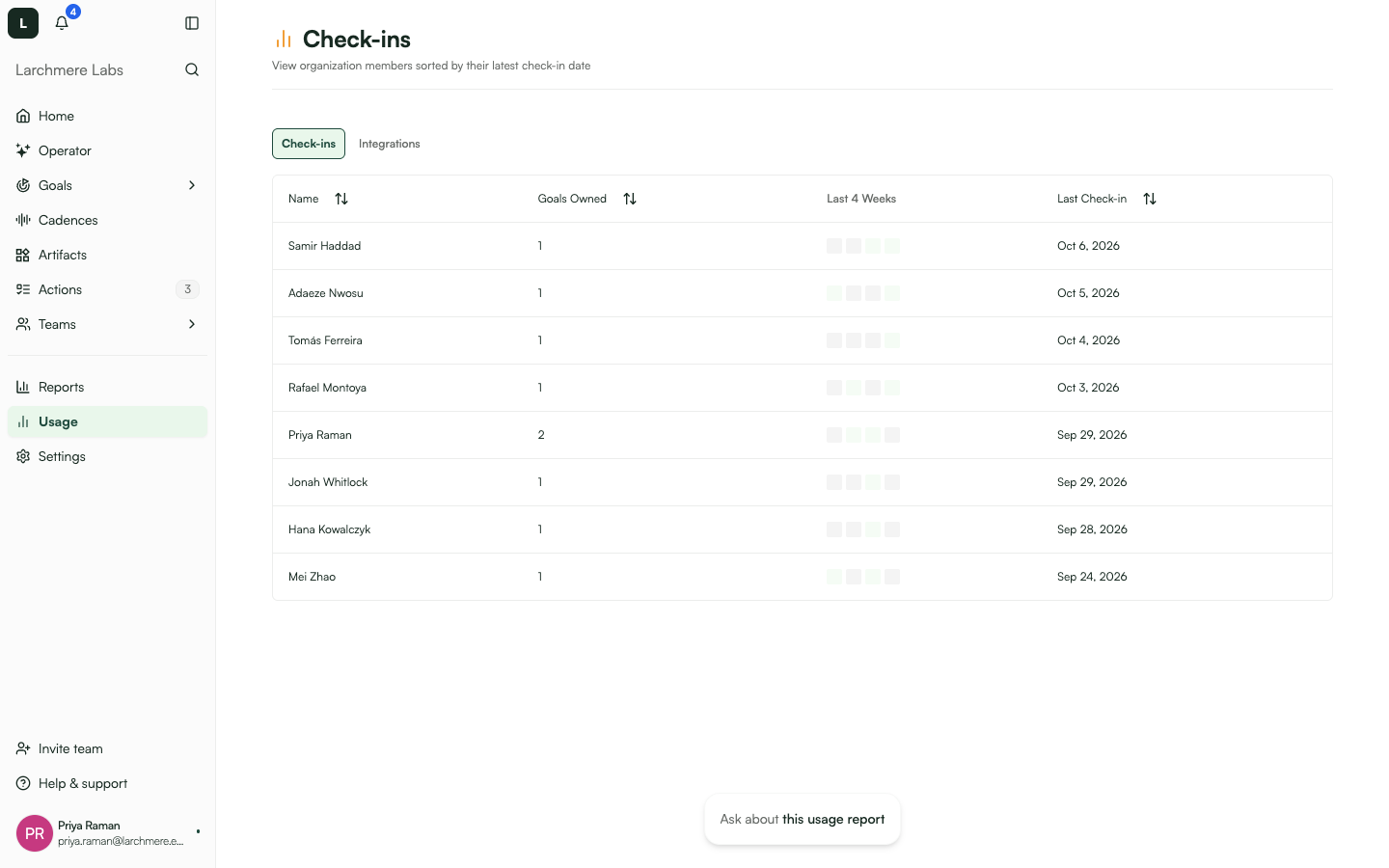The image size is (1389, 868).
Task: Open the Priya Raman account menu
Action: [x=107, y=833]
